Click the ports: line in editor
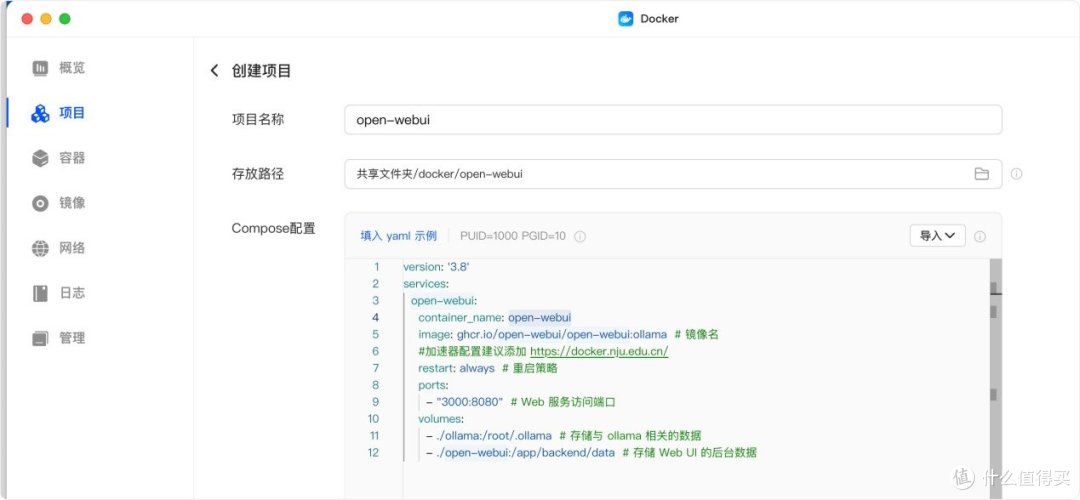The width and height of the screenshot is (1080, 500). pos(433,385)
